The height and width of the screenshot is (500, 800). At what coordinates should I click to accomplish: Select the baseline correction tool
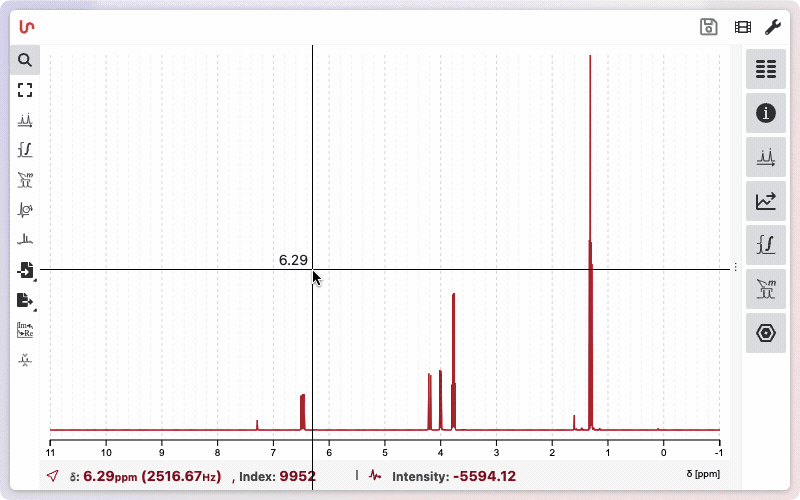(25, 240)
